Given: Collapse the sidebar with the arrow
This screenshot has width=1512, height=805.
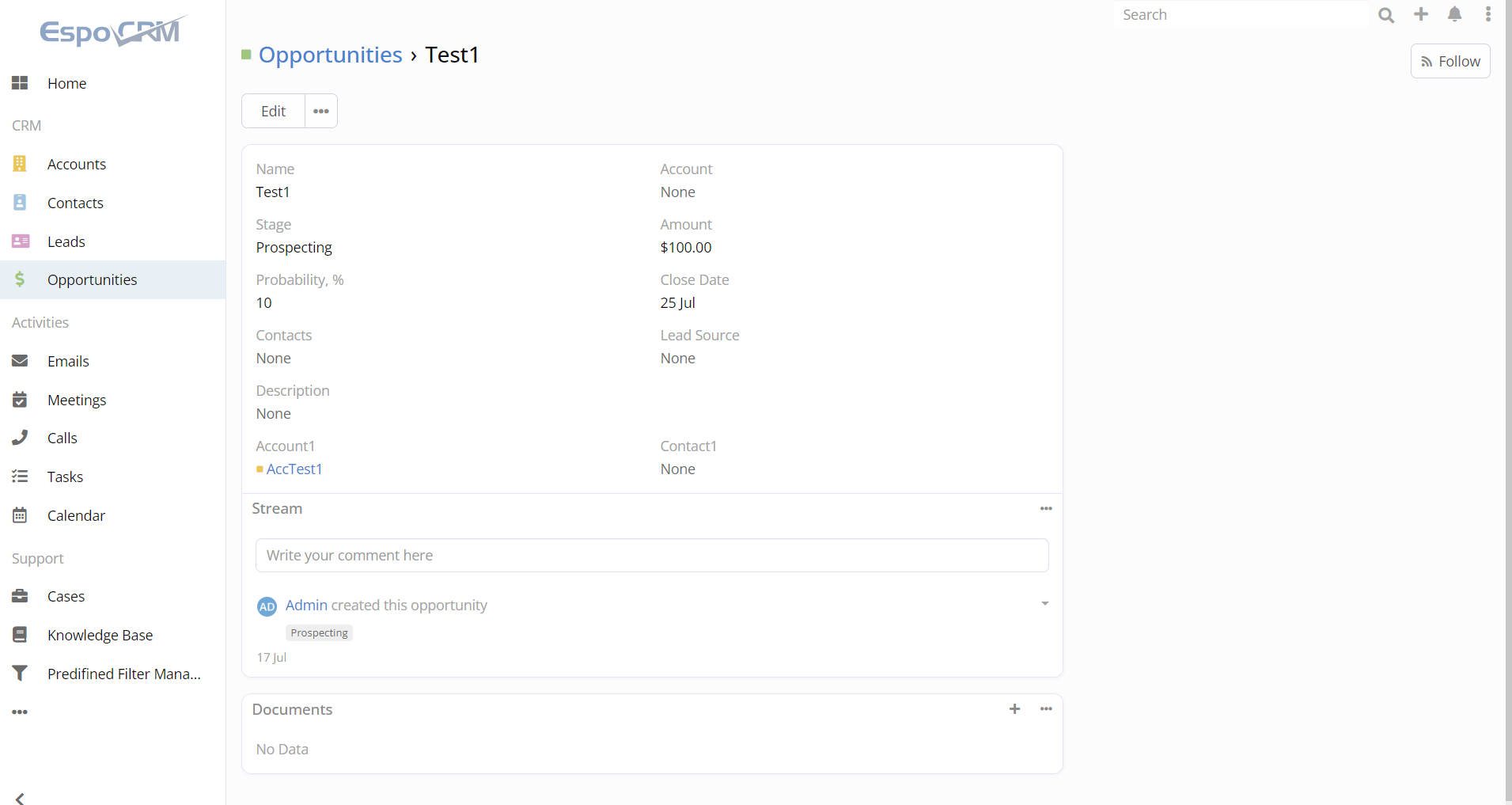Looking at the screenshot, I should (x=20, y=798).
